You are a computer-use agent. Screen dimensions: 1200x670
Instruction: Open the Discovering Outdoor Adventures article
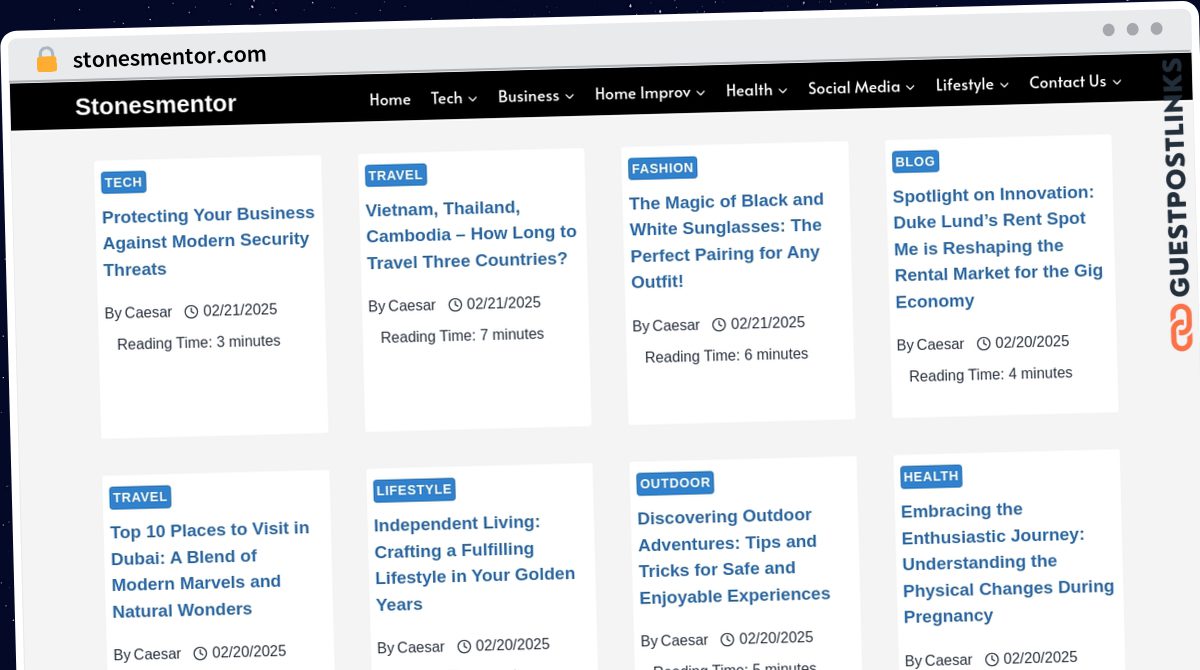click(735, 556)
